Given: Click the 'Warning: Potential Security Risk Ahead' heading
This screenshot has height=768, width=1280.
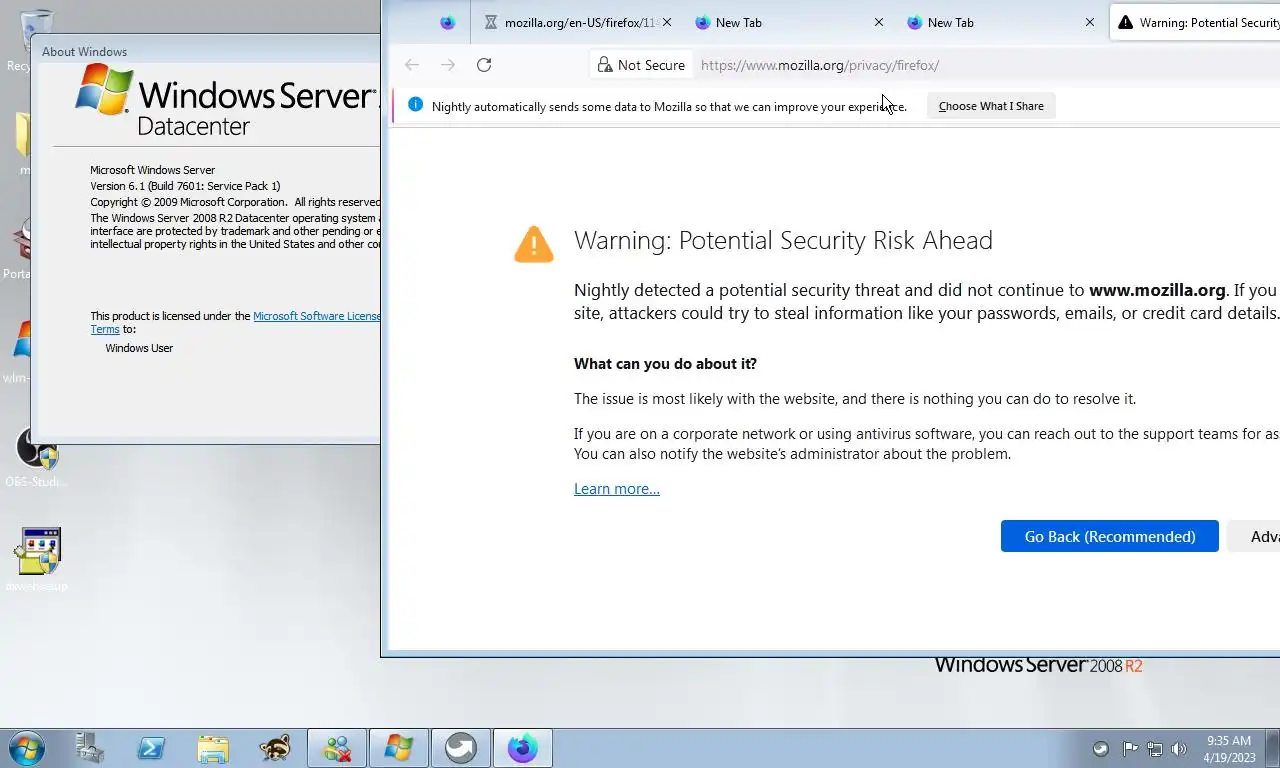Looking at the screenshot, I should coord(783,241).
